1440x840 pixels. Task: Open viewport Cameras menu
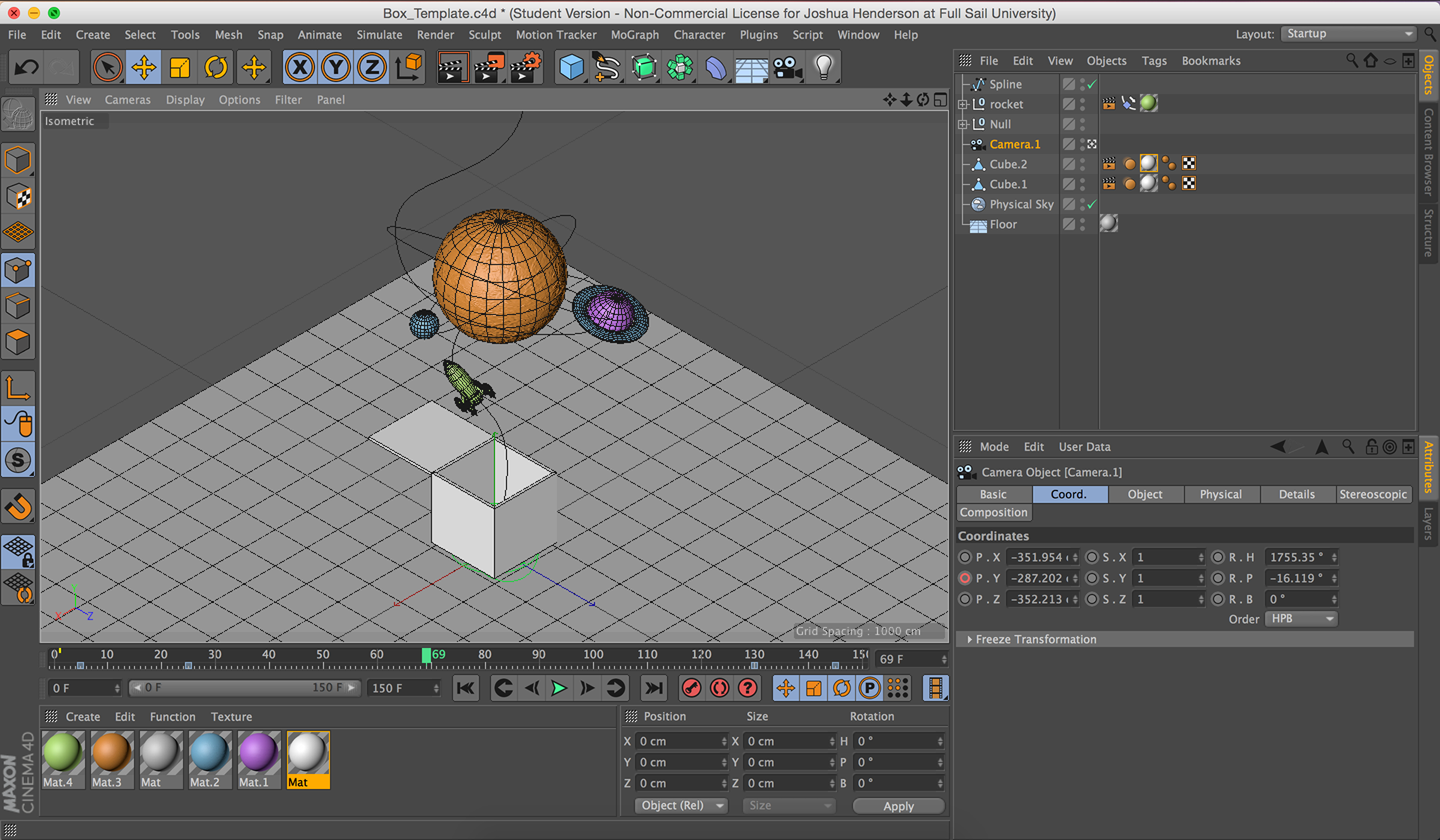pos(127,100)
